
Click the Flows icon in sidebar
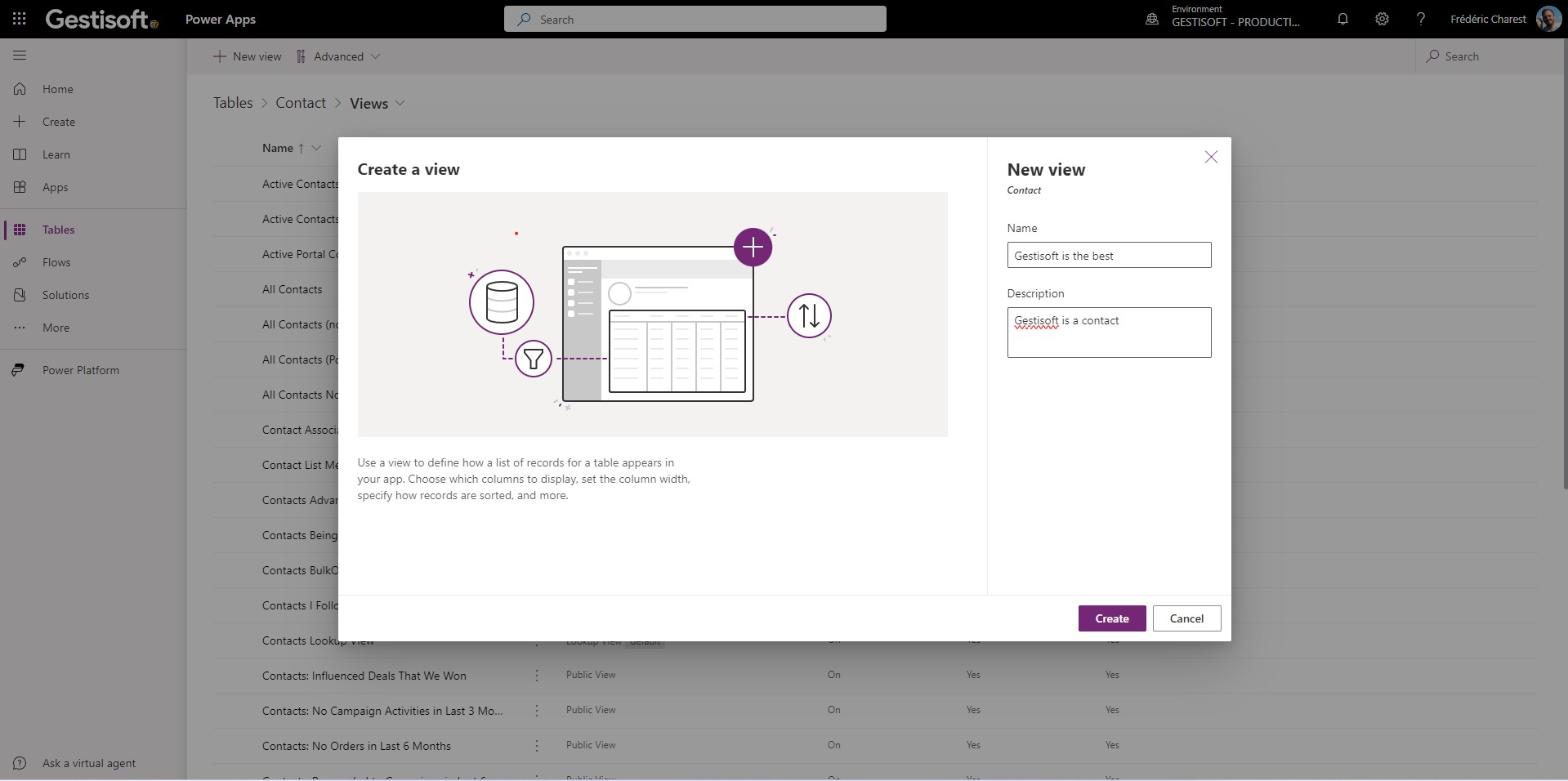click(20, 262)
